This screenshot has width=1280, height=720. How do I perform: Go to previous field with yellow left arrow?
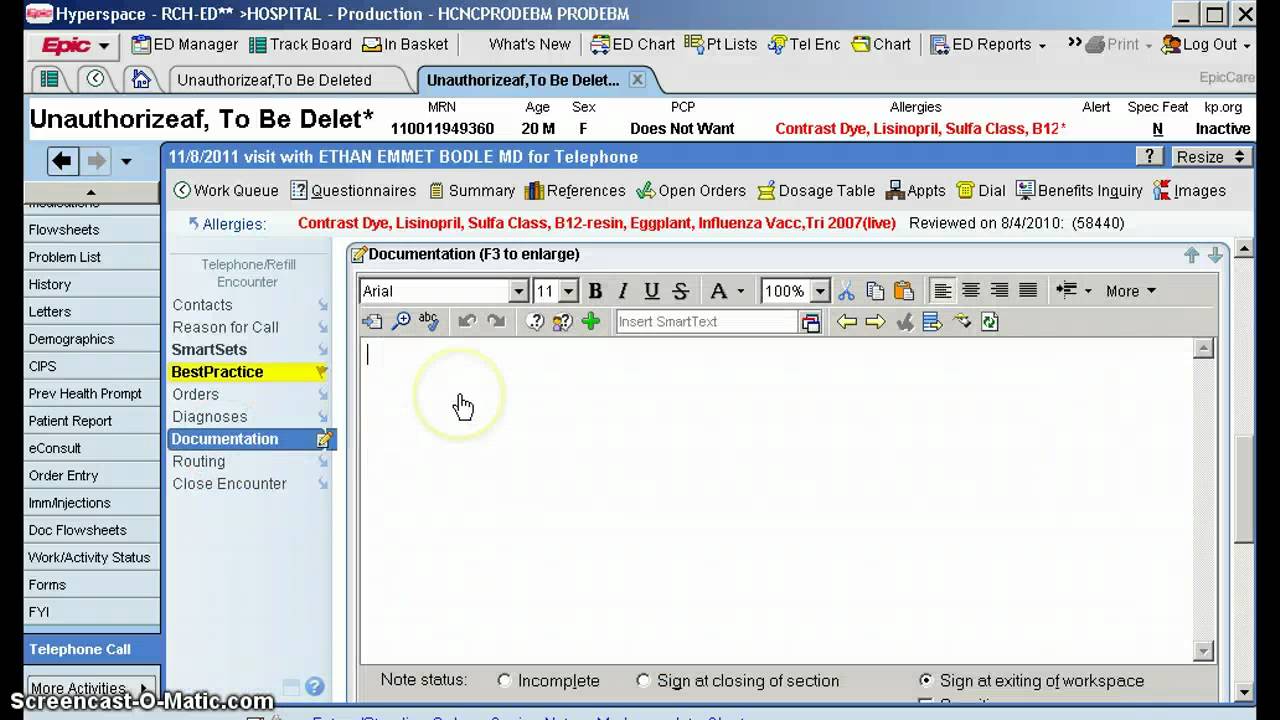[x=847, y=321]
